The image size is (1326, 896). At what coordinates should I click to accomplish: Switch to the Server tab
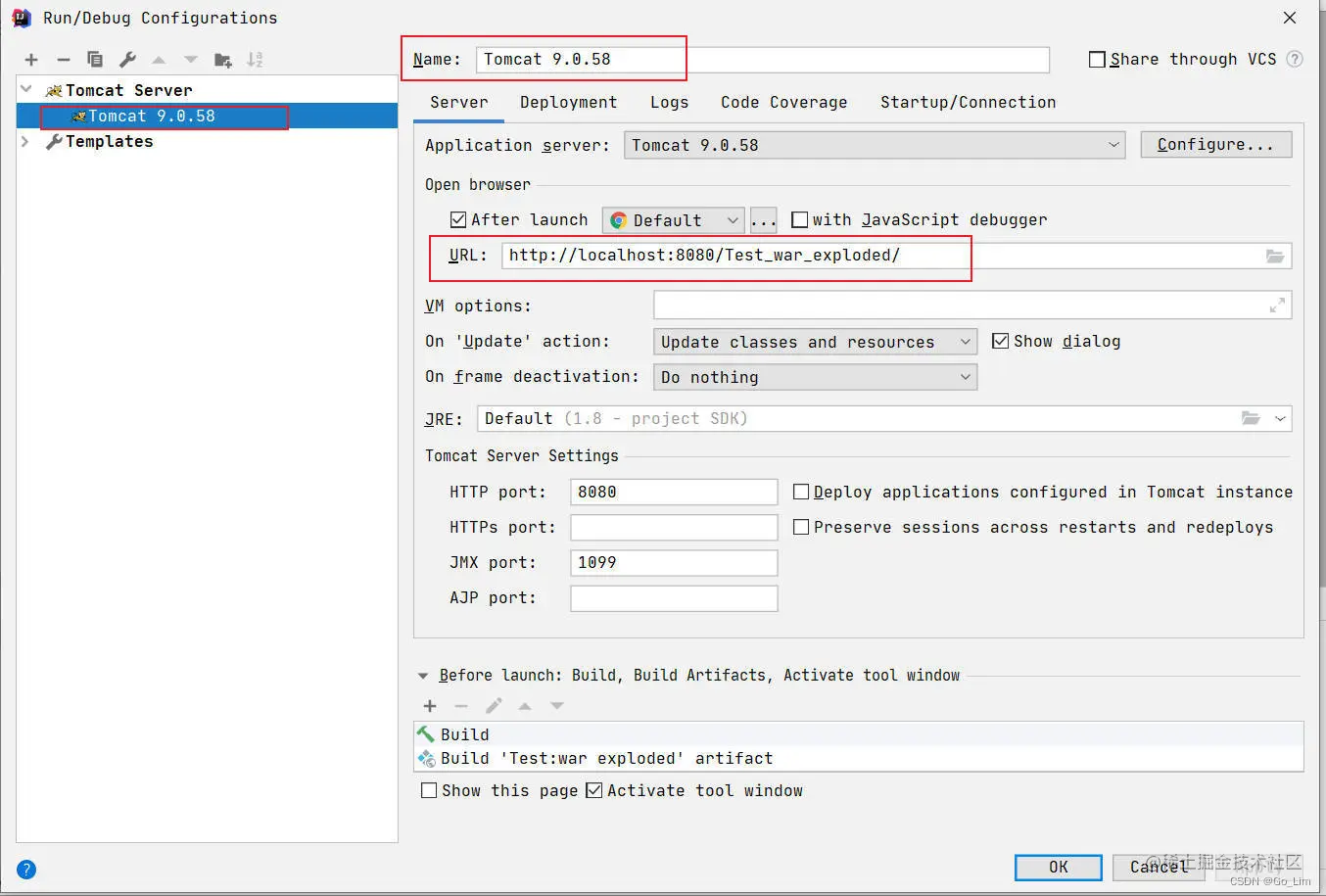458,103
